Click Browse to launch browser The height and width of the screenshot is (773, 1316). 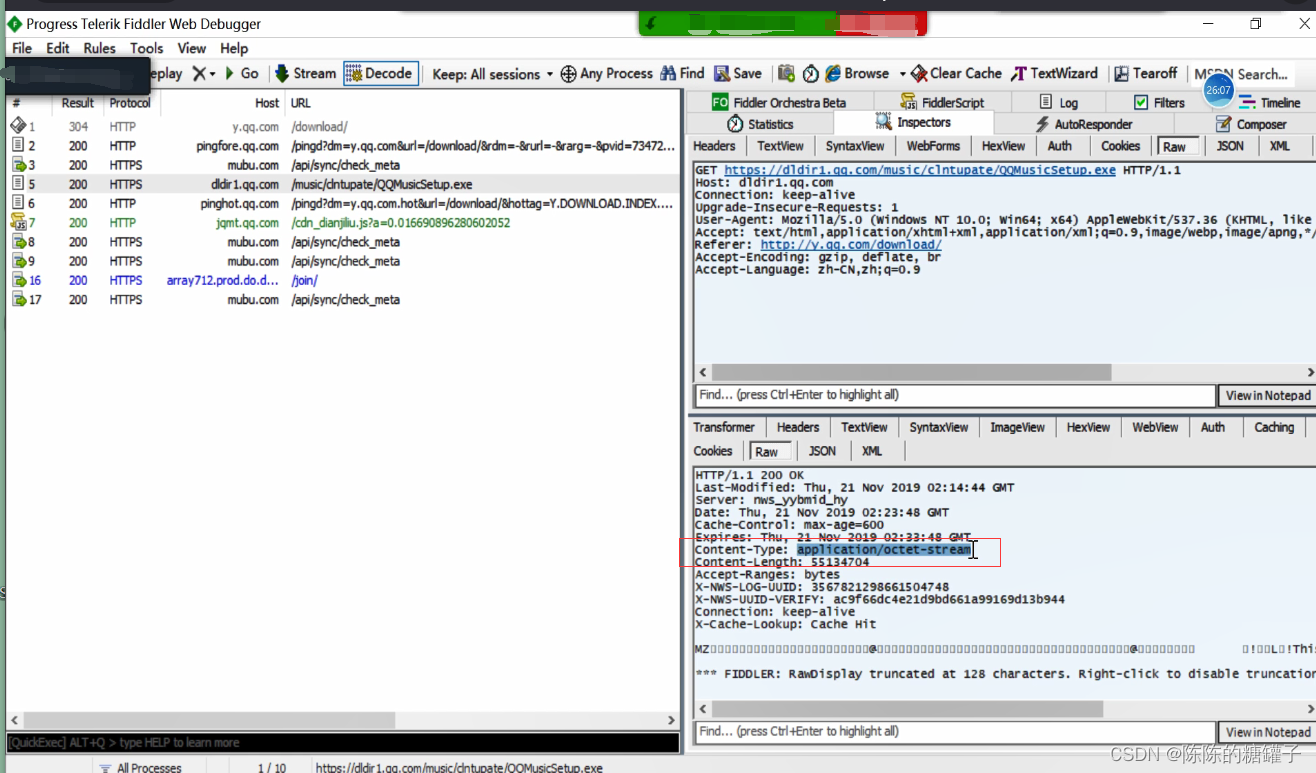857,74
